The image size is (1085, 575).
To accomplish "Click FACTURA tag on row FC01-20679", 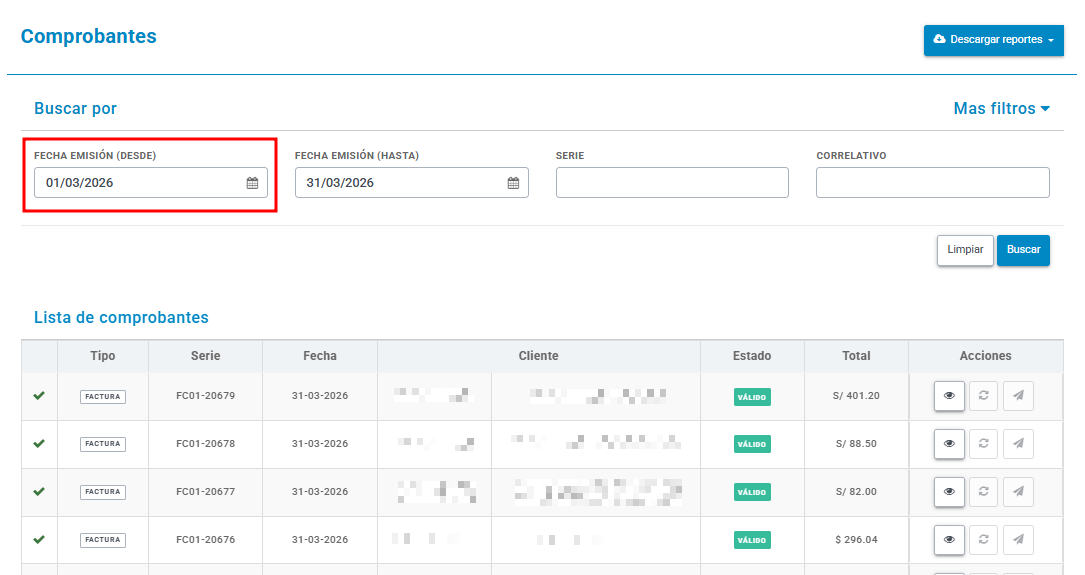I will coord(103,396).
